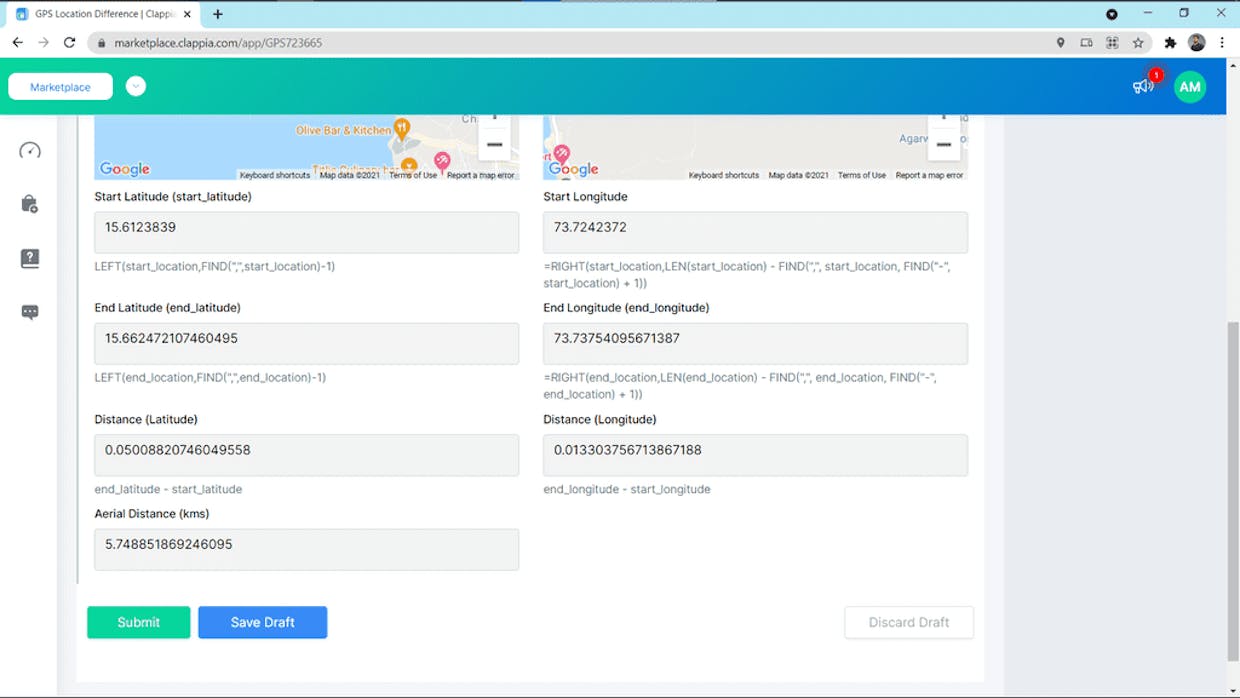Zoom out on the right map
The height and width of the screenshot is (698, 1240).
(x=943, y=145)
